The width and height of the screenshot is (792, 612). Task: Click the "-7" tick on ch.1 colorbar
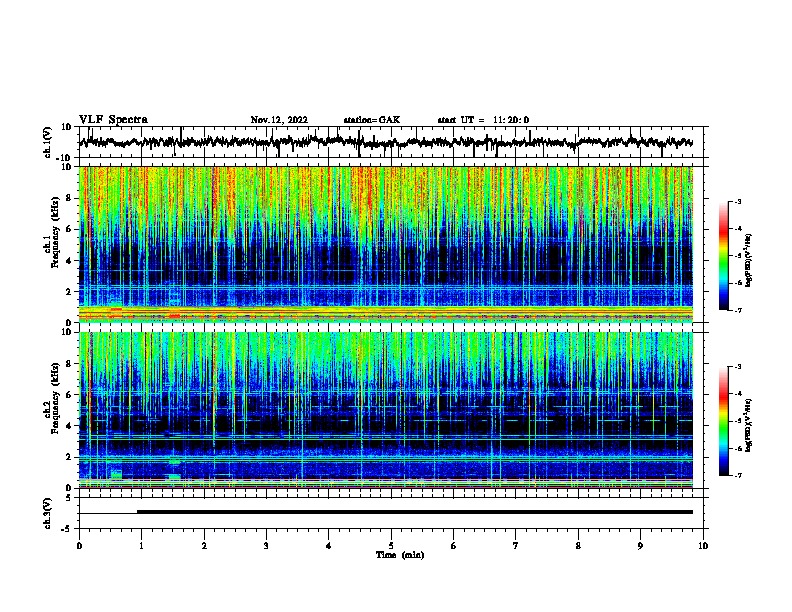point(737,310)
